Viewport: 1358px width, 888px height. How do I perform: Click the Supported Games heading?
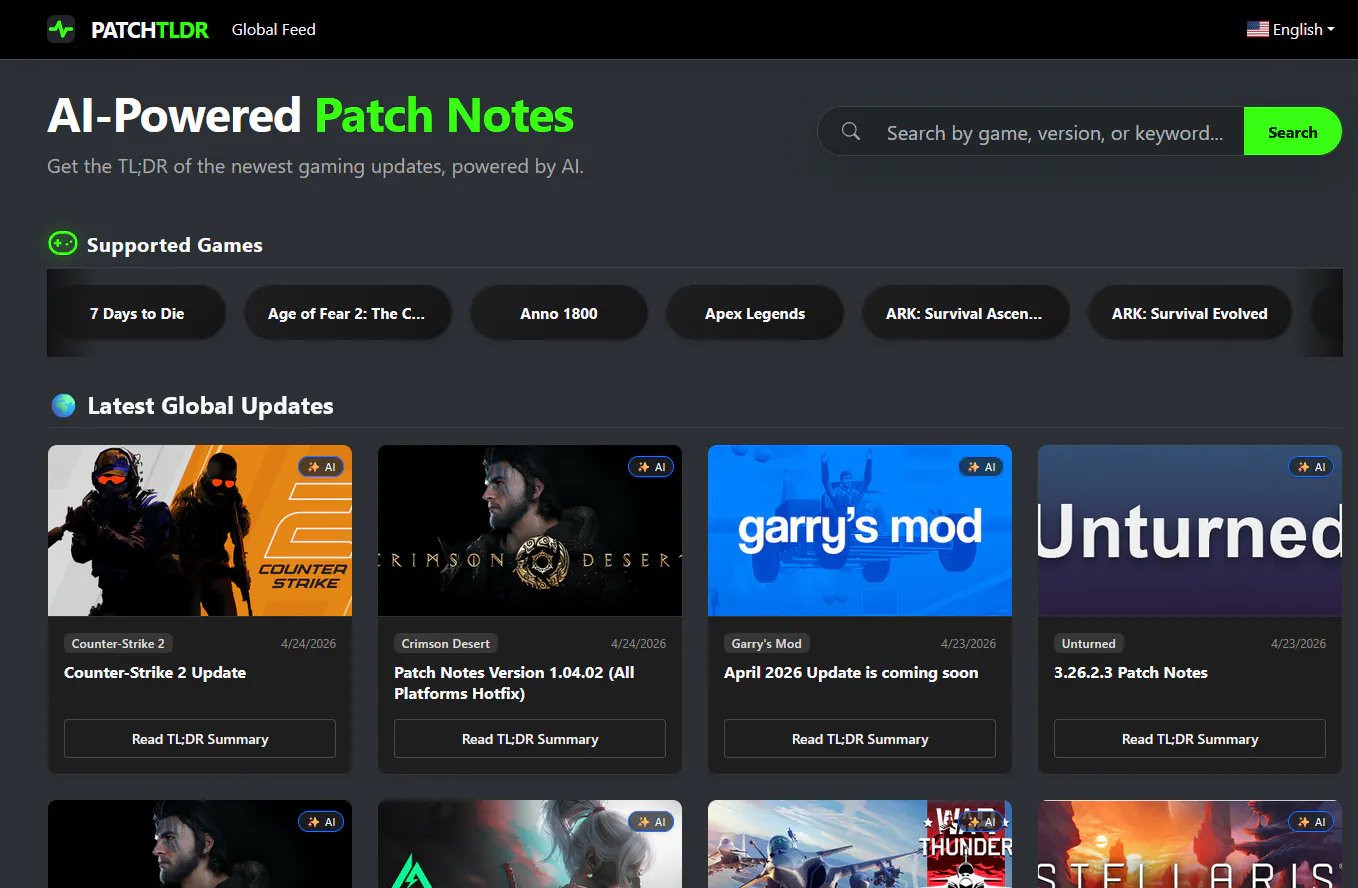175,245
